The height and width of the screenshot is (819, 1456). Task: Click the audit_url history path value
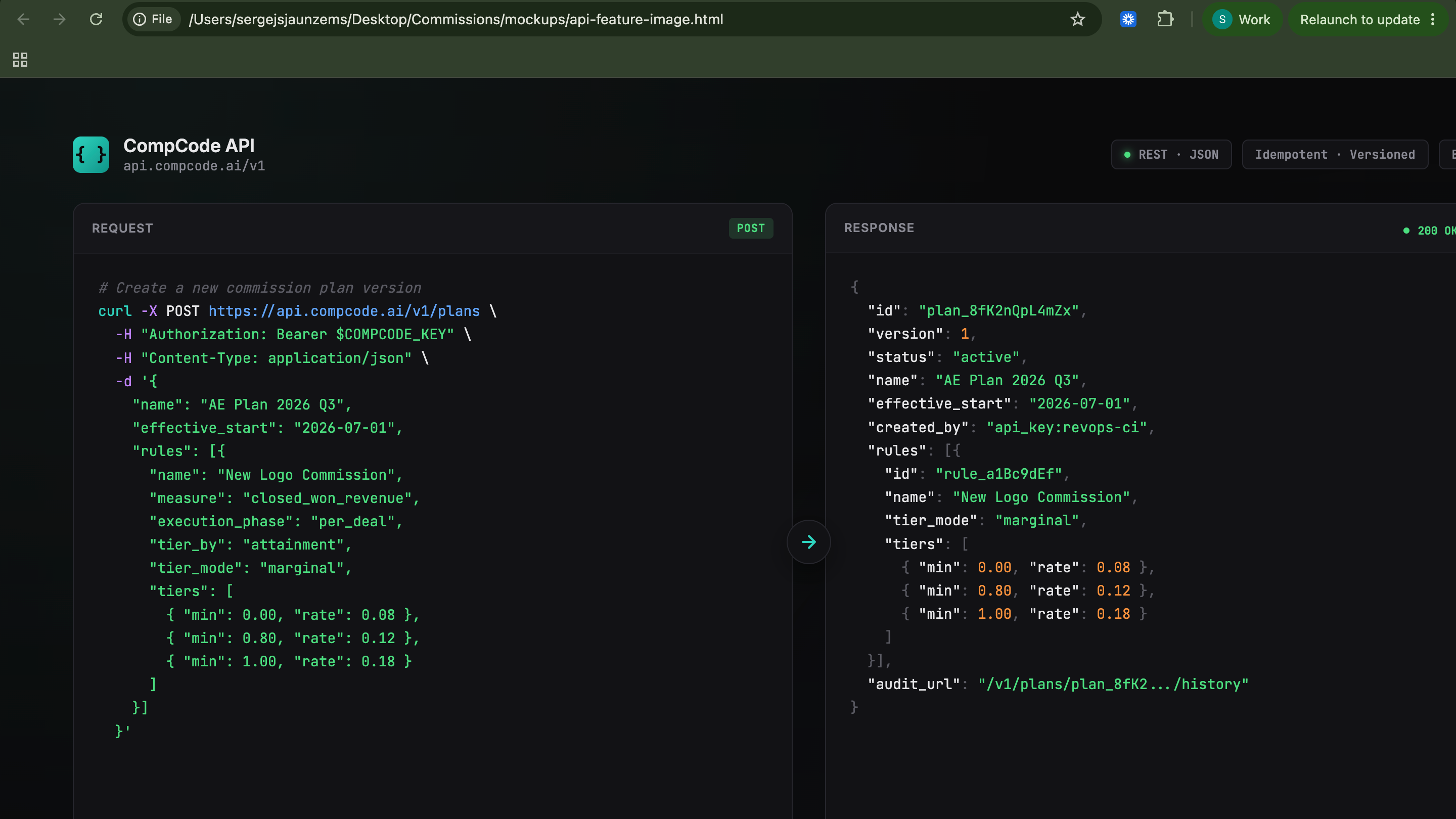click(1113, 684)
